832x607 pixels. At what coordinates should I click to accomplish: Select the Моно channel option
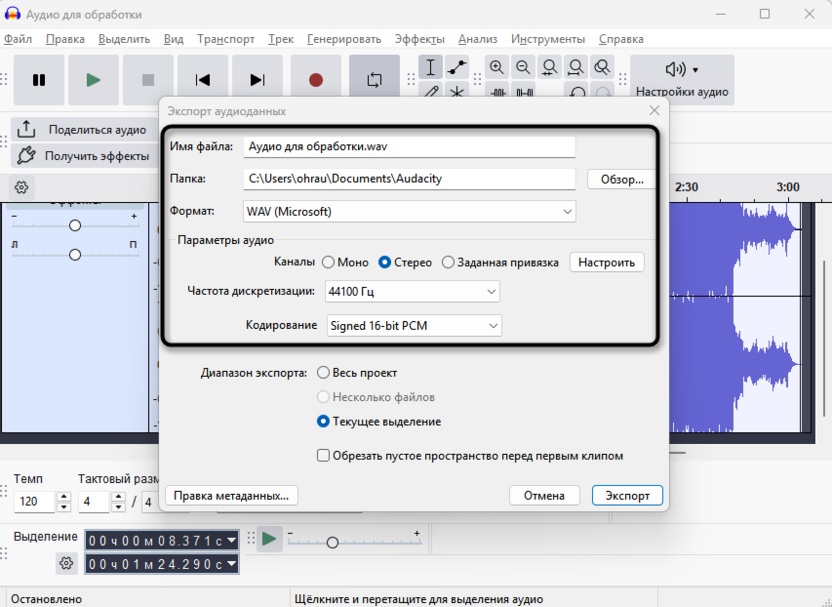click(328, 262)
